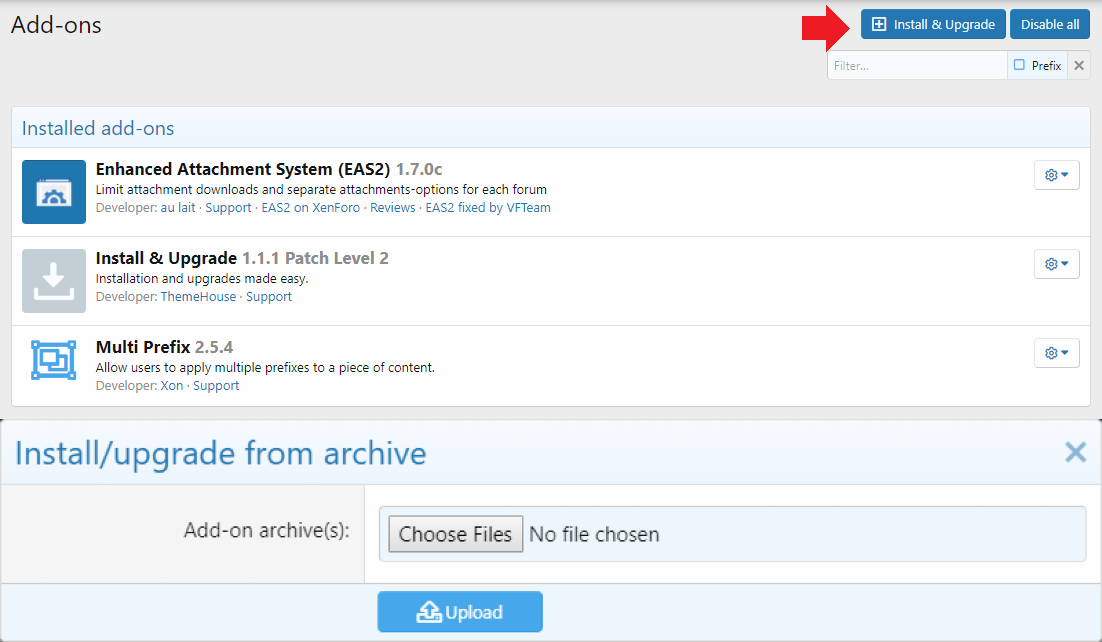
Task: Open the au lait developer link
Action: click(180, 208)
